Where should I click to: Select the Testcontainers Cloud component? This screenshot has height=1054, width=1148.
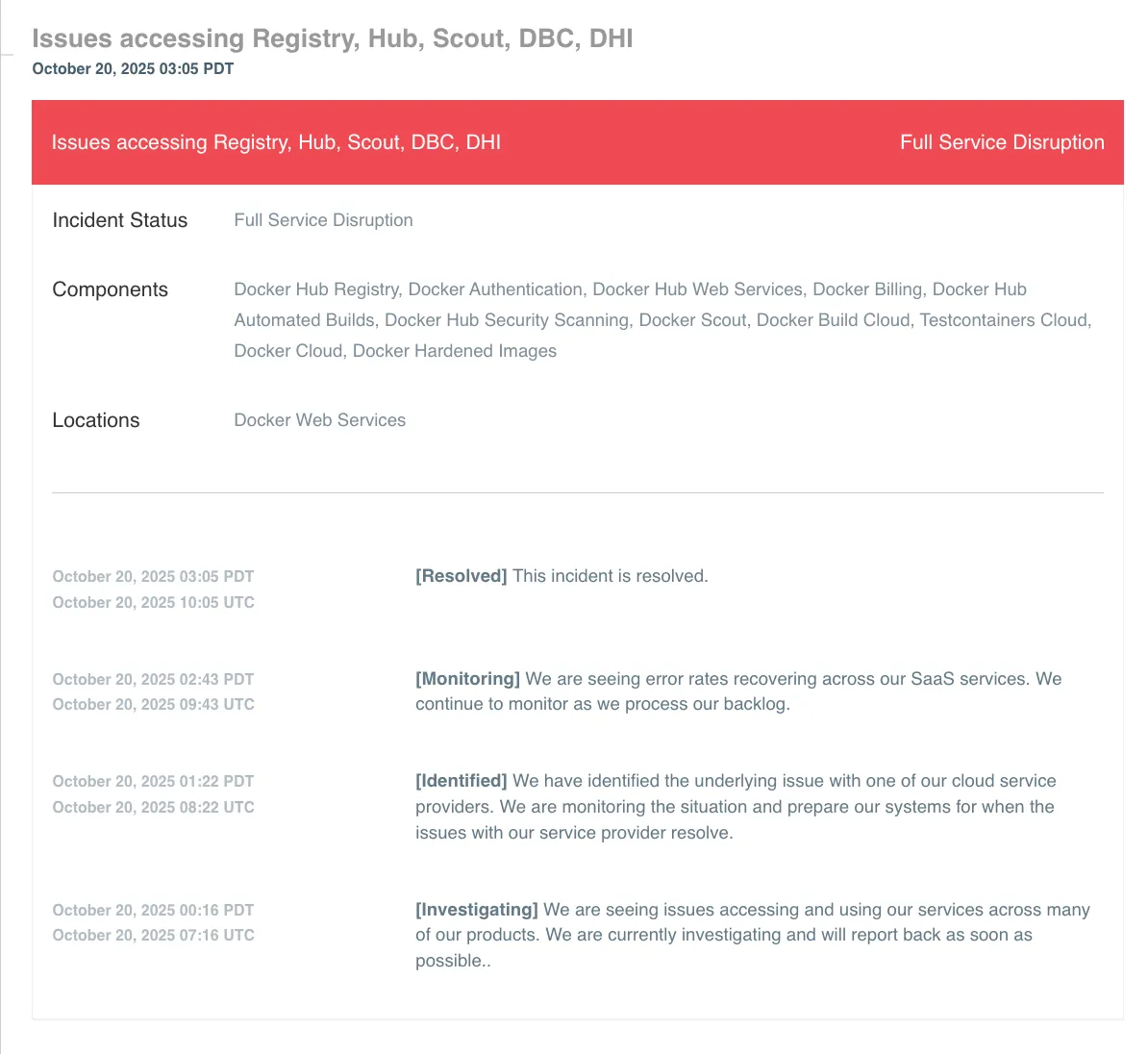click(1004, 320)
